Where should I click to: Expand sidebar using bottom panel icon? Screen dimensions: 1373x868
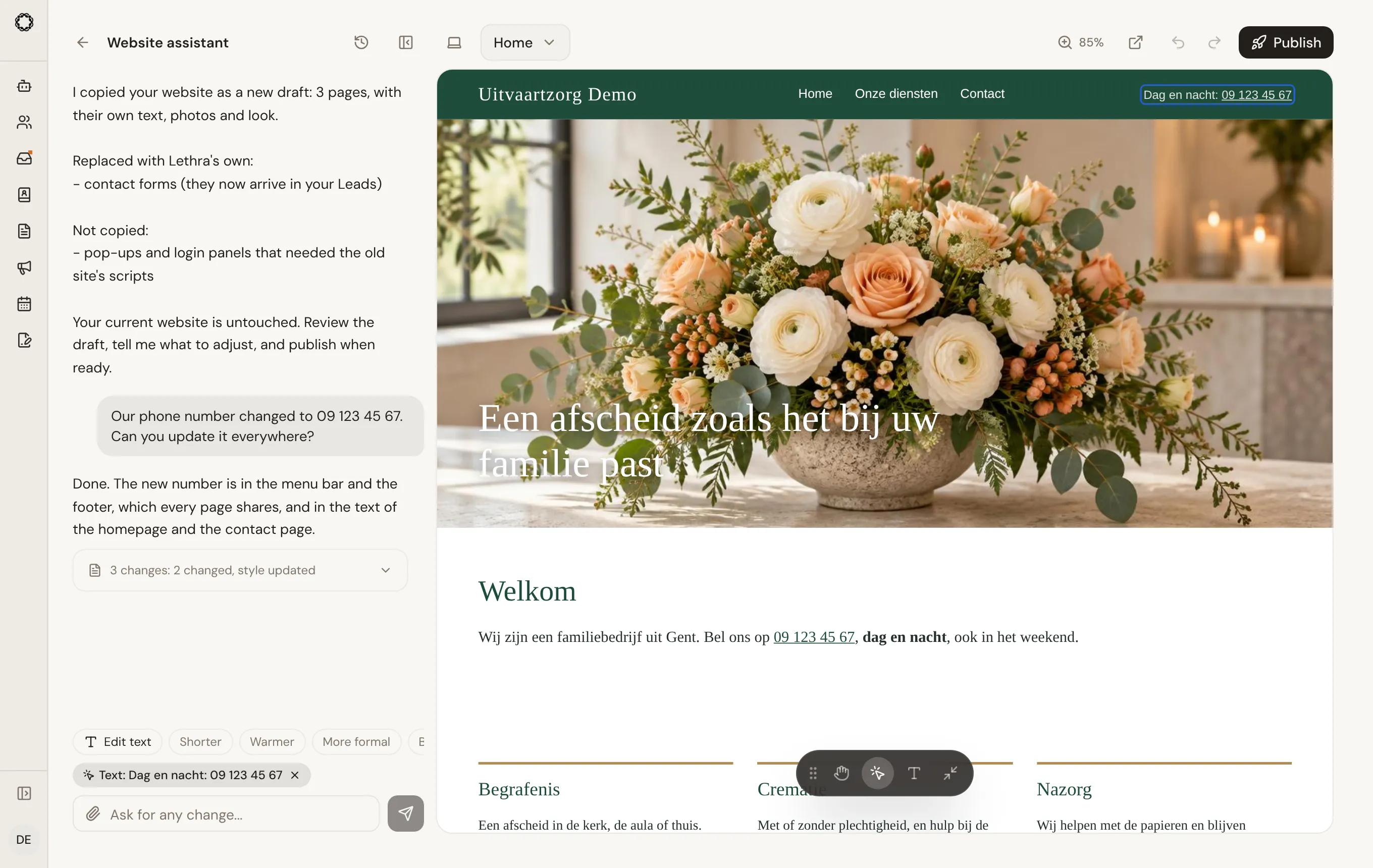tap(24, 793)
